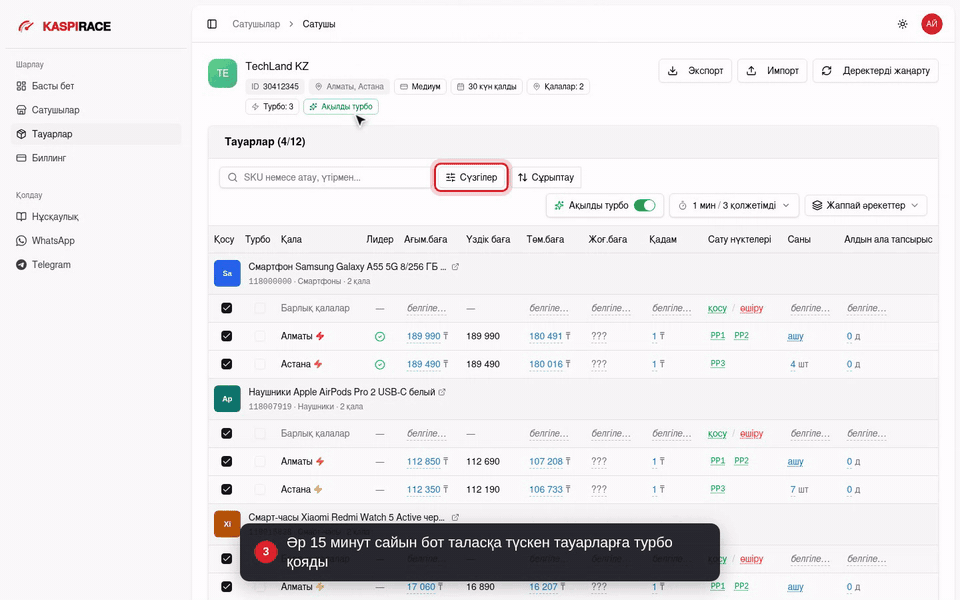Click the 'Турбо: 3' badge
This screenshot has height=600, width=960.
272,107
